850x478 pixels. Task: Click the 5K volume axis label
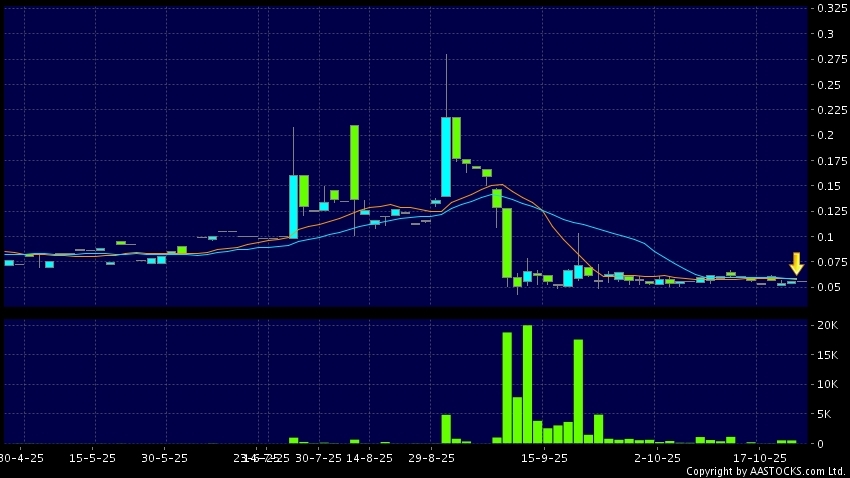(825, 414)
